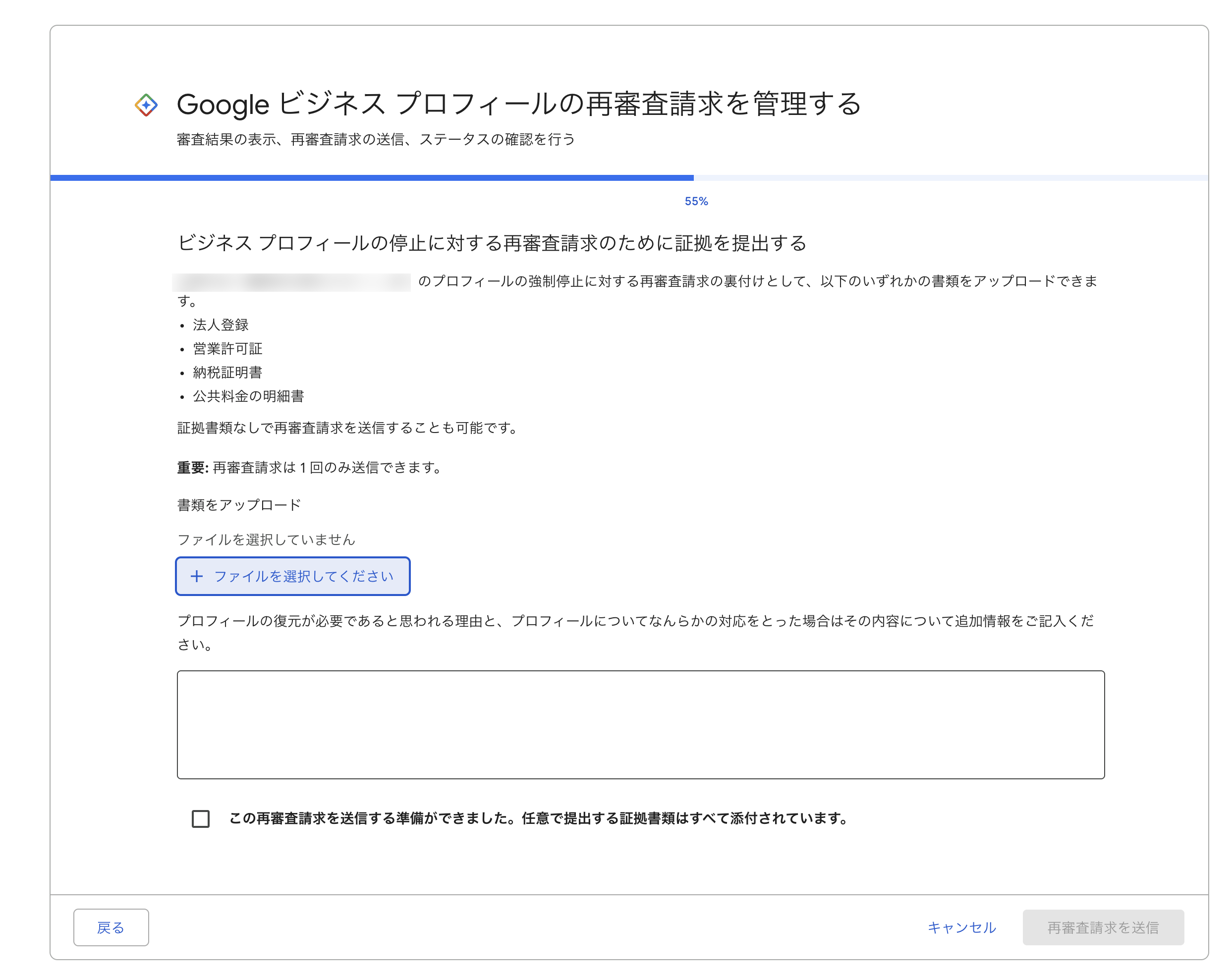Click the 戻る back button
The image size is (1232, 977).
coord(111,927)
